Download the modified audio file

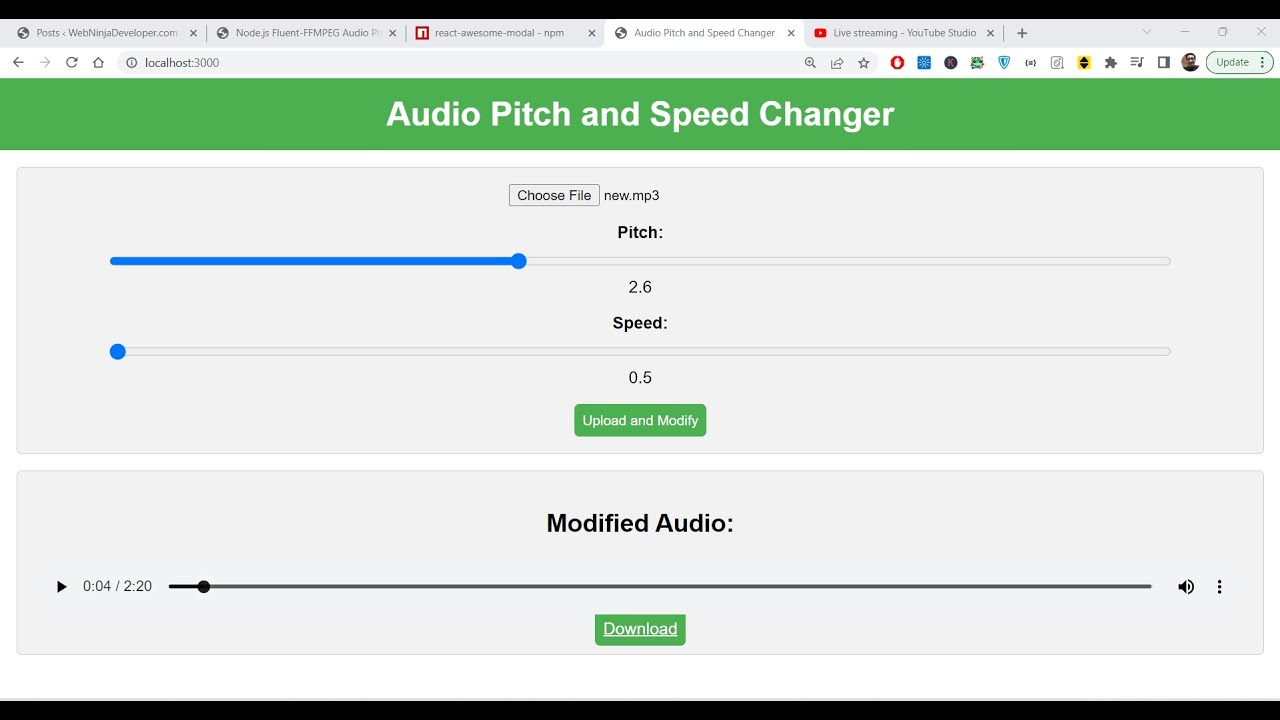tap(640, 629)
